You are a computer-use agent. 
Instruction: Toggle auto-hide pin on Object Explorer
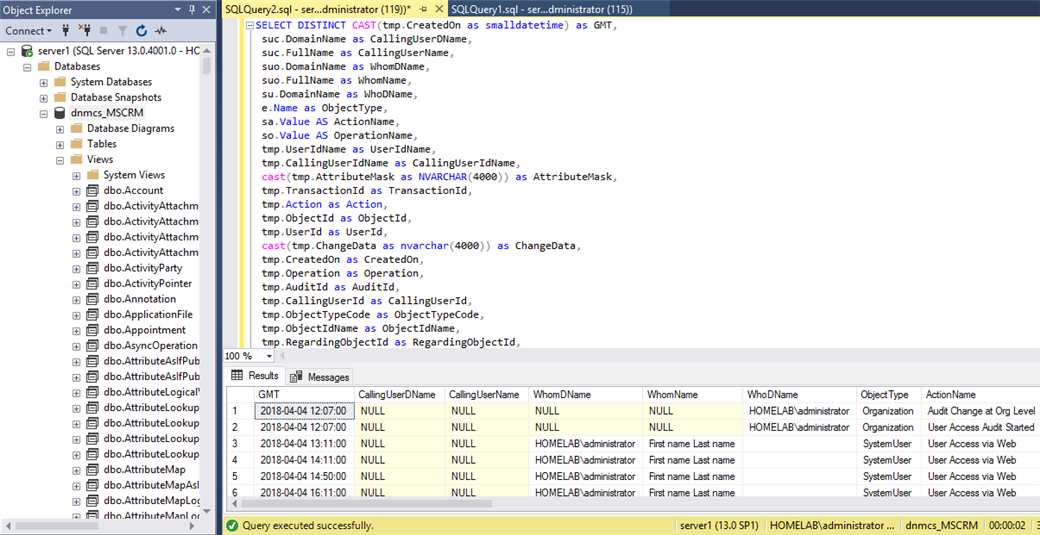(192, 9)
